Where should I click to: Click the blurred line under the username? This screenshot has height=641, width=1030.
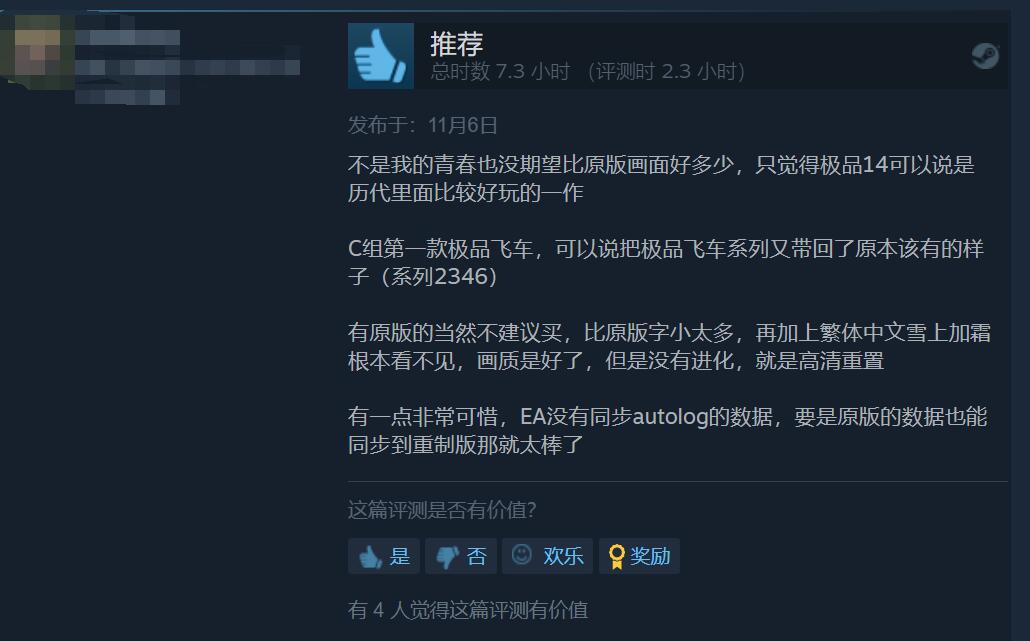click(x=188, y=67)
